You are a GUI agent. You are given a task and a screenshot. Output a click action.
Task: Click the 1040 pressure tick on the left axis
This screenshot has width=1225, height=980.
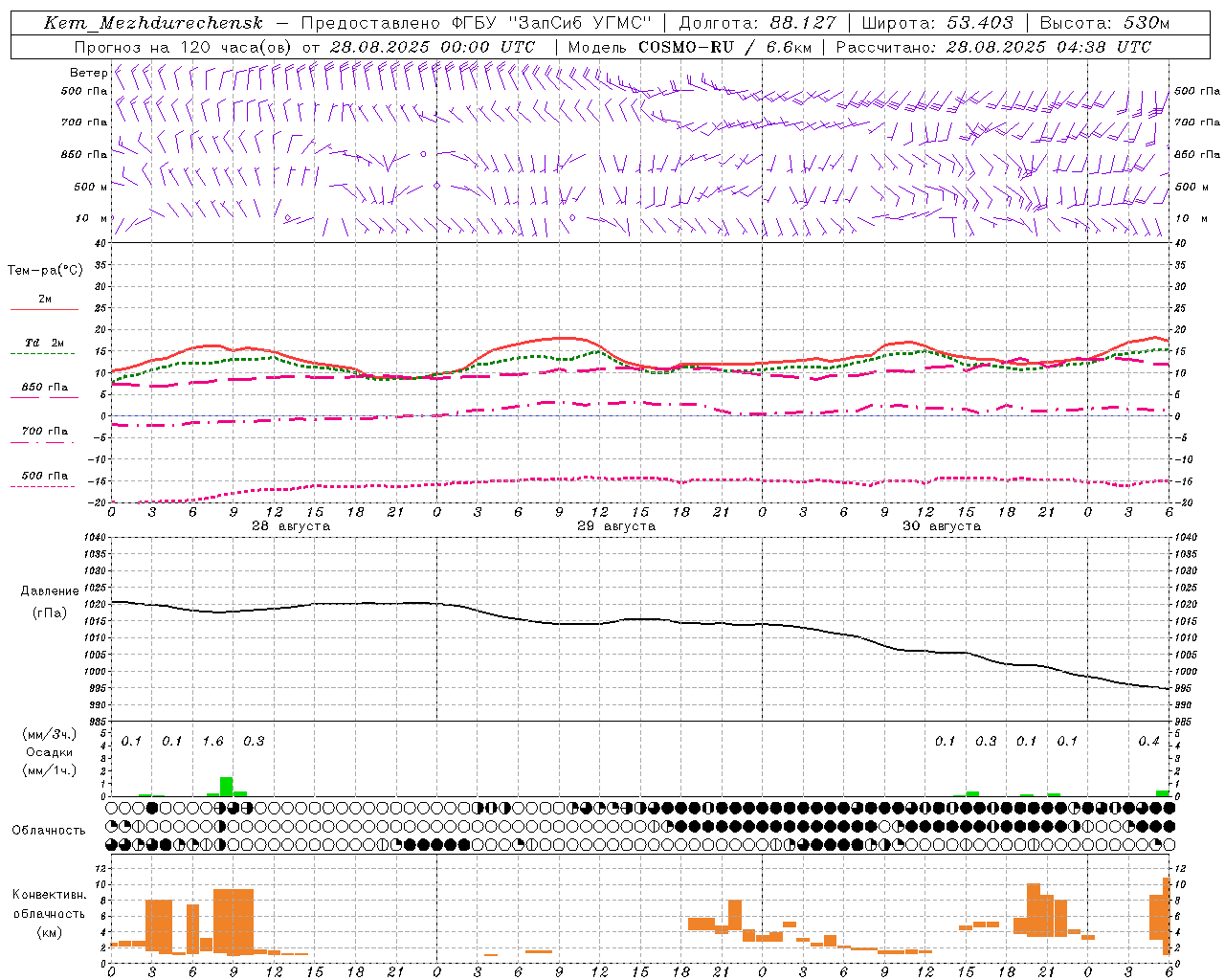94,538
